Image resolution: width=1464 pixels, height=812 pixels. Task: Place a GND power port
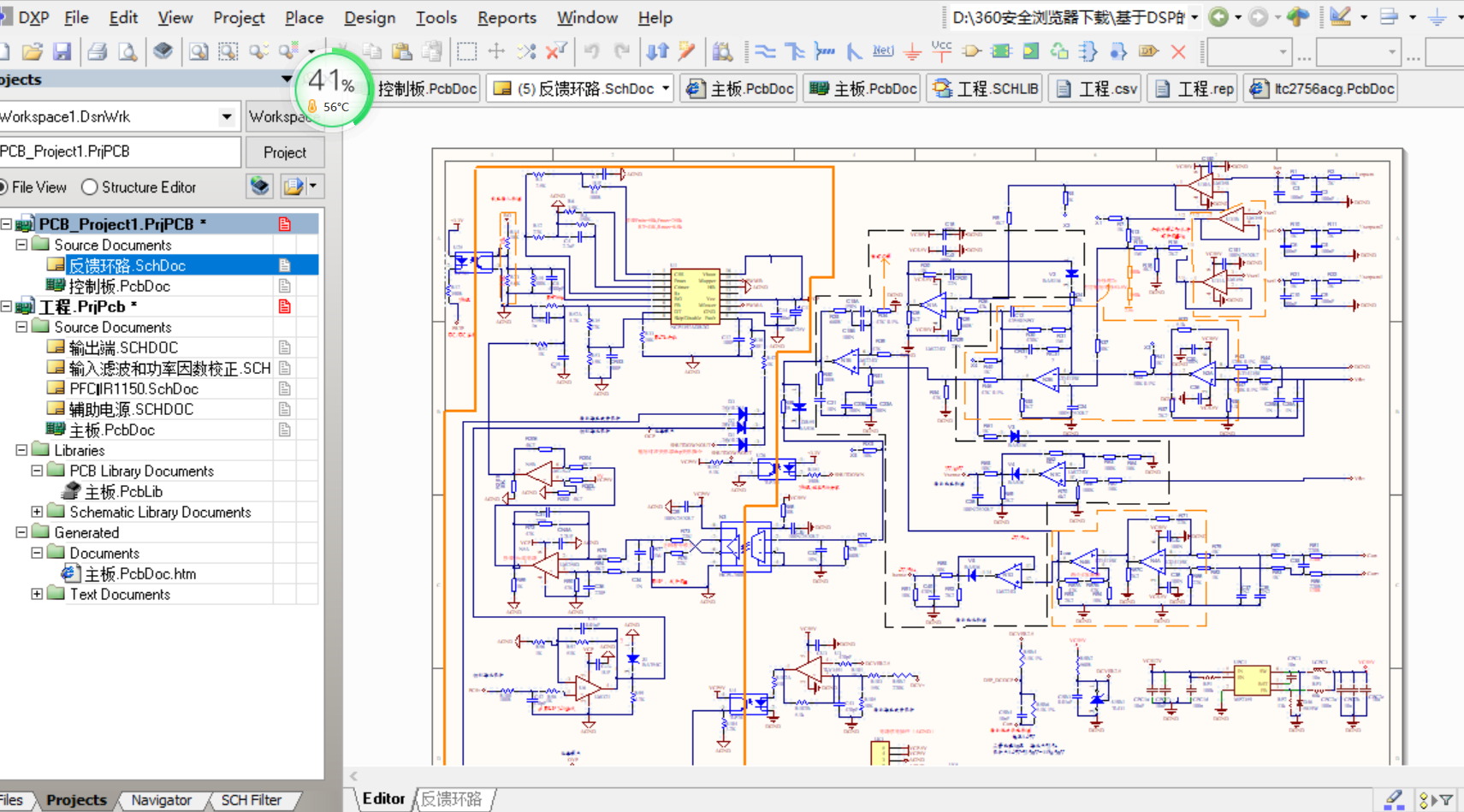pos(913,52)
